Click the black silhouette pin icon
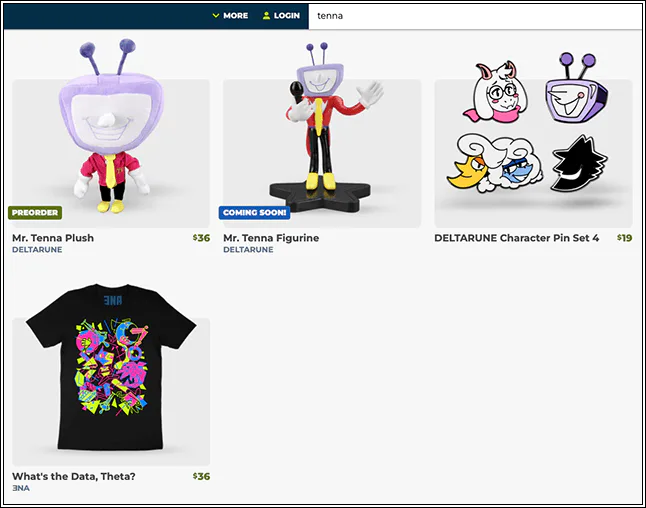 point(578,163)
